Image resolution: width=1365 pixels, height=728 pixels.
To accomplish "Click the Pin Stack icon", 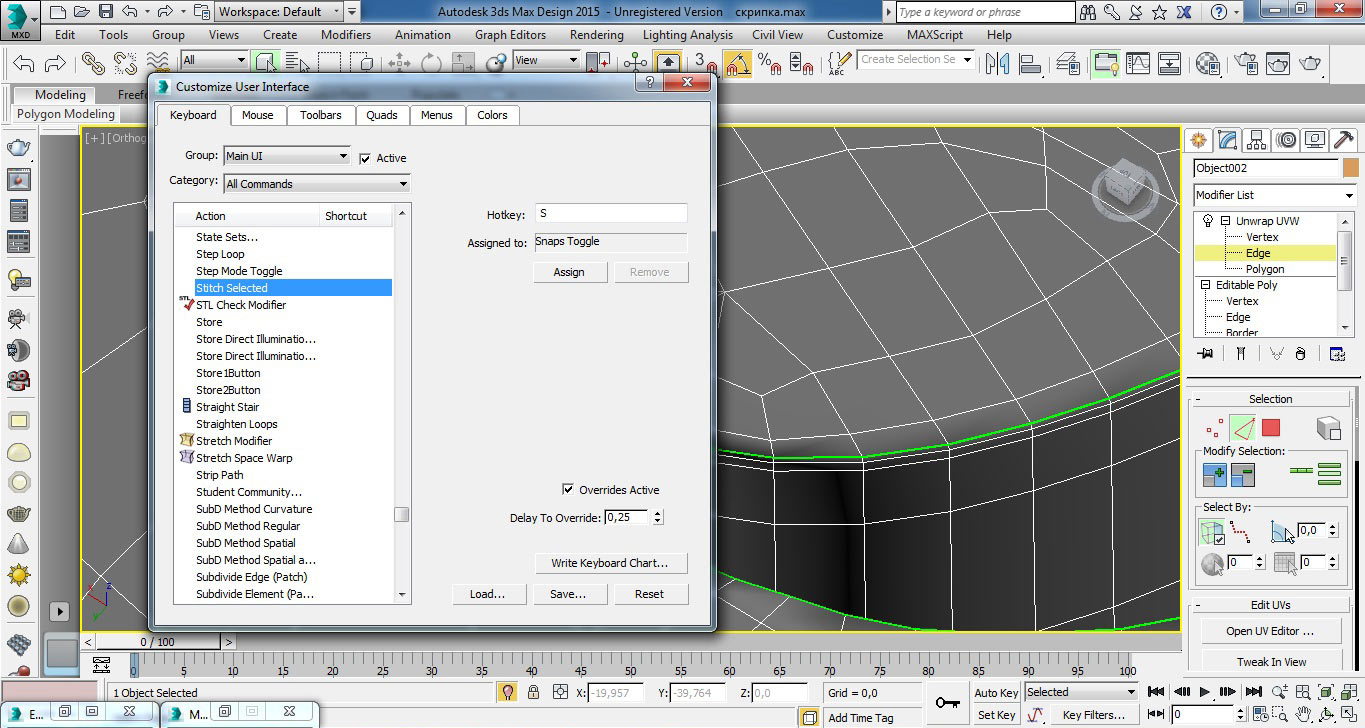I will 1205,353.
